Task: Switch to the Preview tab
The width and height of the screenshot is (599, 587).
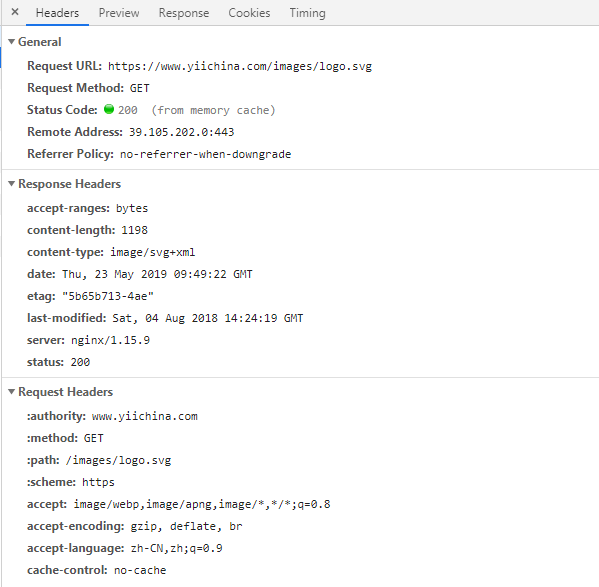Action: [x=119, y=13]
